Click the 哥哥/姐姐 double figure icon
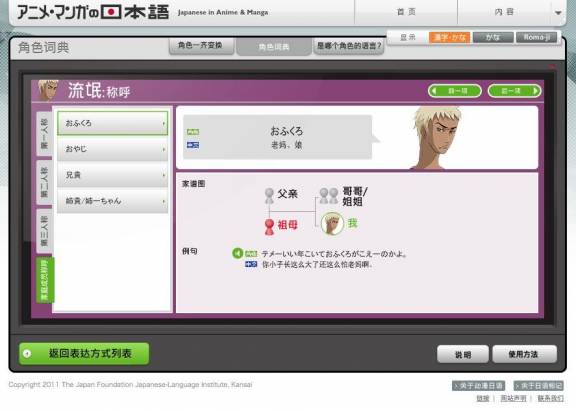576x411 pixels. [328, 196]
